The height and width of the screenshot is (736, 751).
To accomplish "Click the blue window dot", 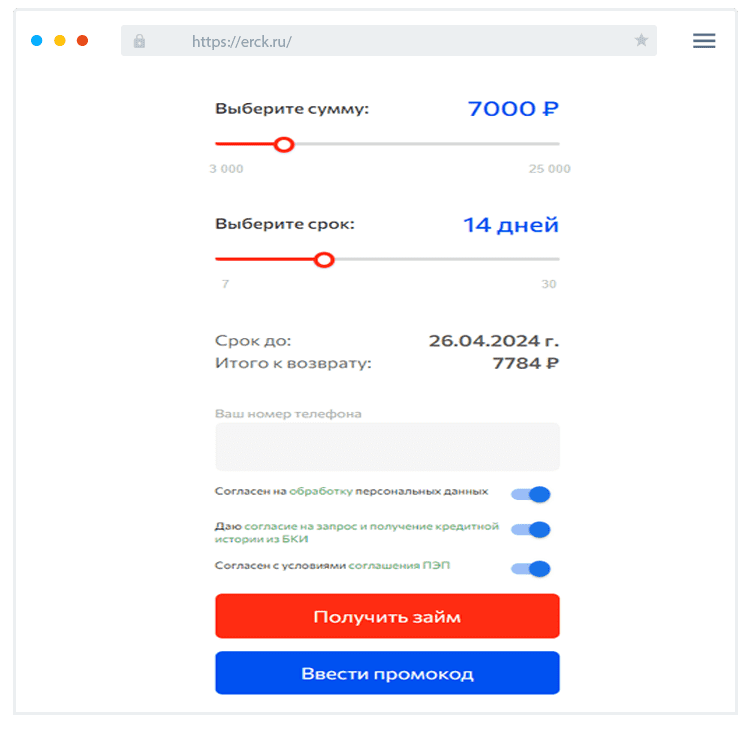I will (37, 41).
